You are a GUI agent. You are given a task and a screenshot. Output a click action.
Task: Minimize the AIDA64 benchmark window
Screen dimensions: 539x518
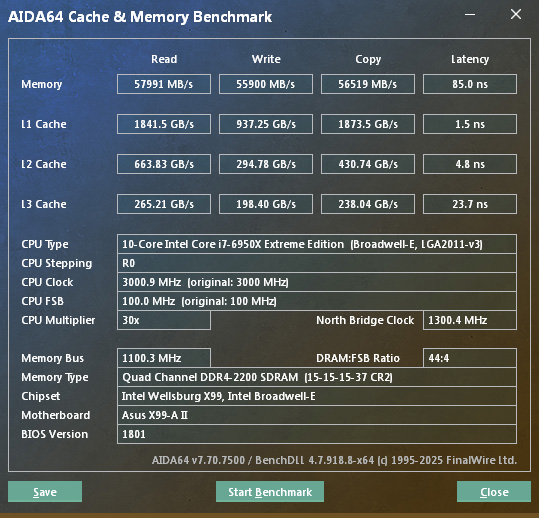pyautogui.click(x=470, y=14)
